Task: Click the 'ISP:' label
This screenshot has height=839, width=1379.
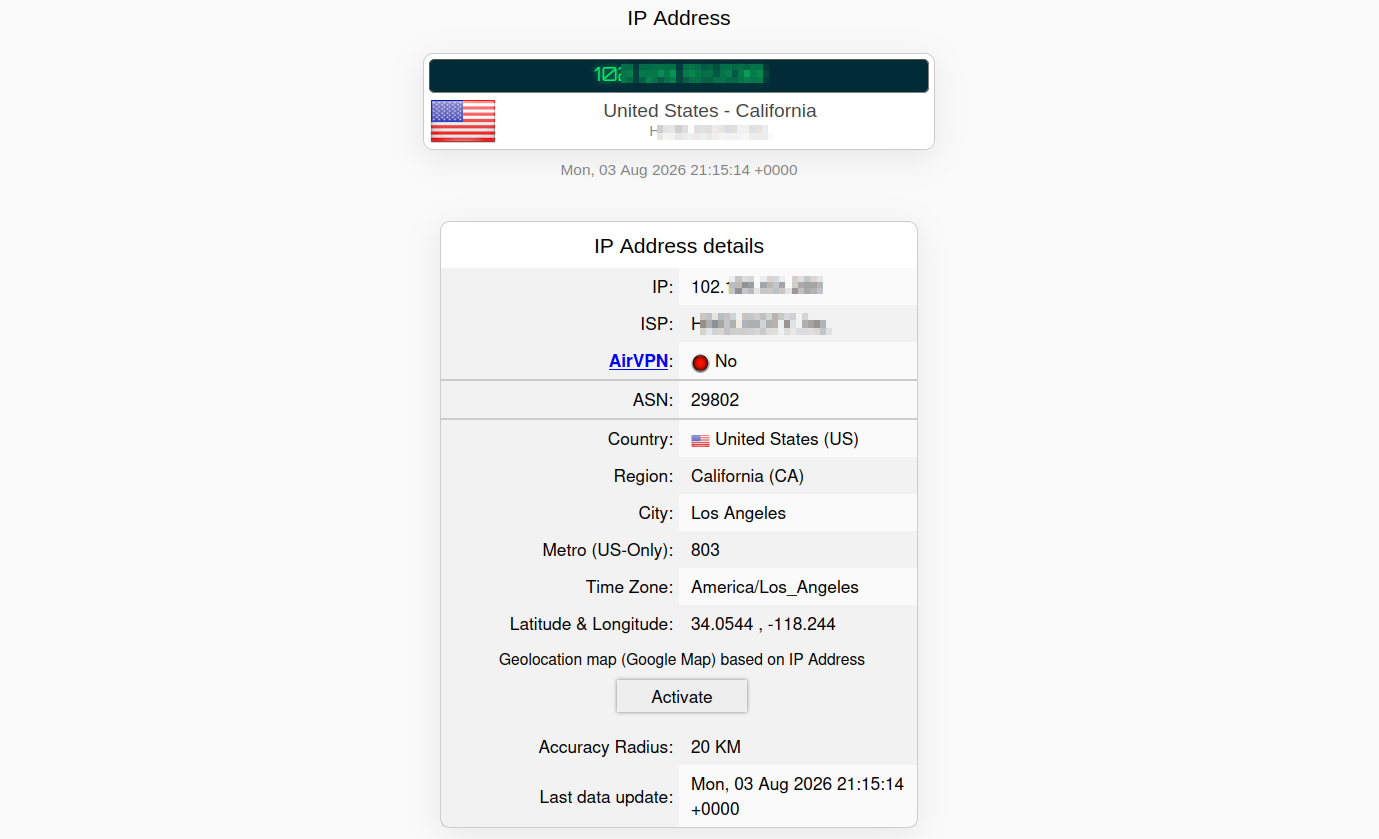Action: pyautogui.click(x=657, y=324)
